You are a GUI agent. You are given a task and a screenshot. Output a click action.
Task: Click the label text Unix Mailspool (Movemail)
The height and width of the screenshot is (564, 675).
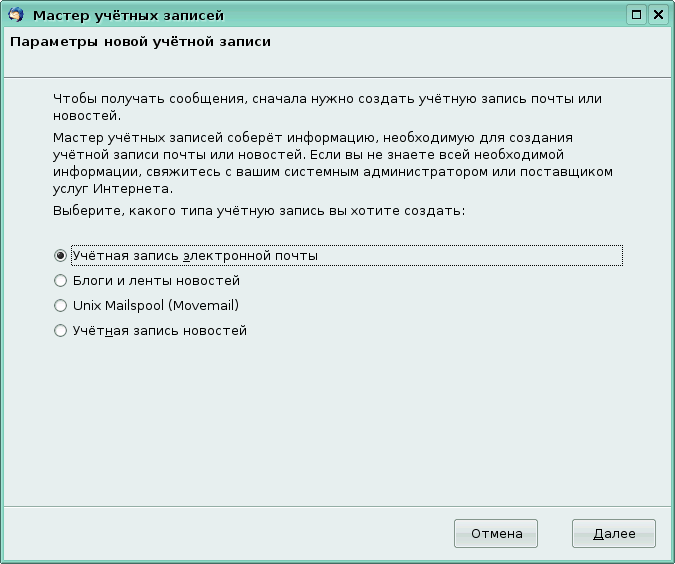(x=155, y=306)
